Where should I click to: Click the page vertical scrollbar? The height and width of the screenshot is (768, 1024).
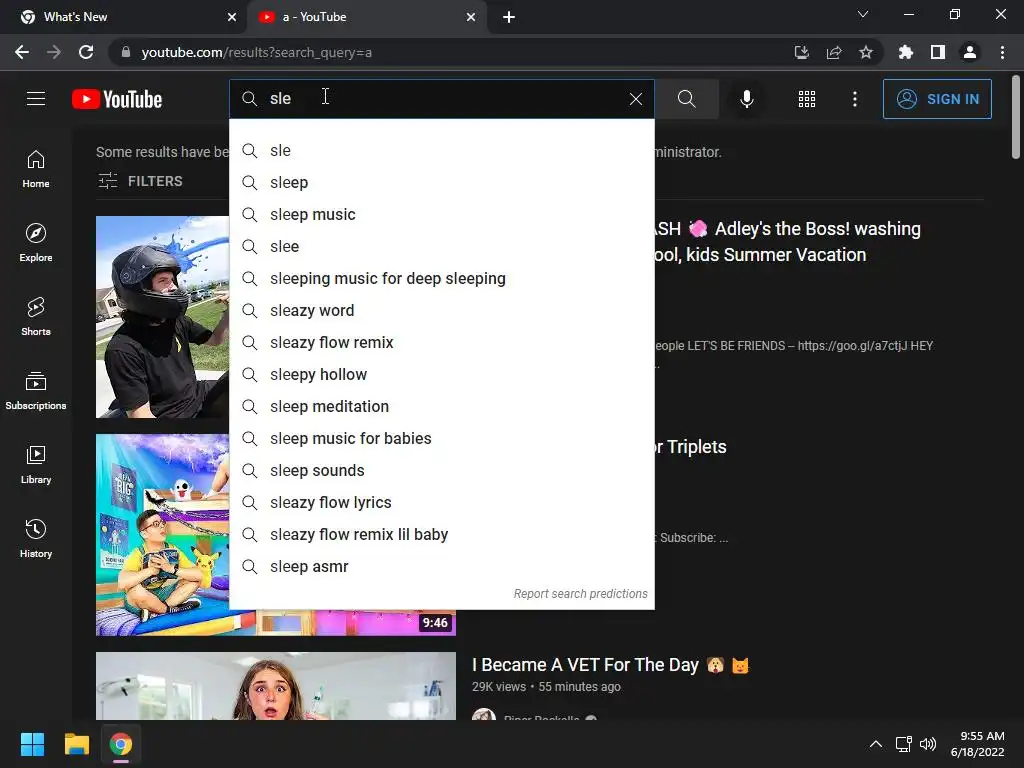[1016, 118]
